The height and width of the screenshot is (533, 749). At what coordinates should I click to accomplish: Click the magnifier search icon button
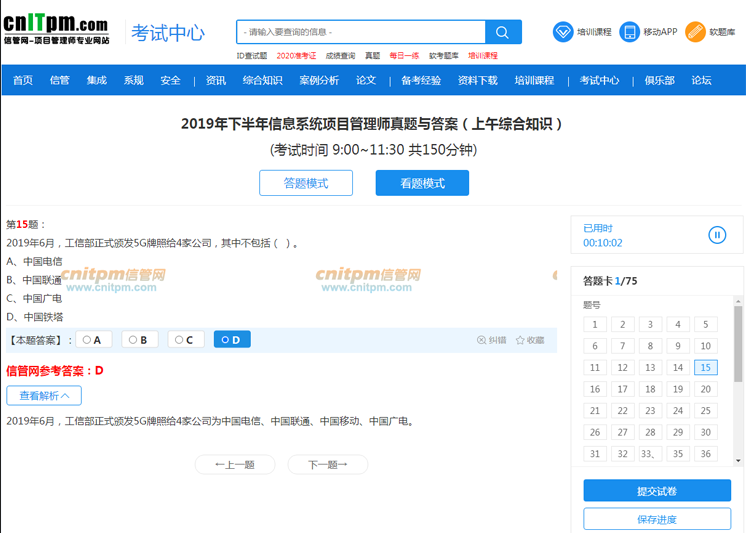click(x=503, y=32)
